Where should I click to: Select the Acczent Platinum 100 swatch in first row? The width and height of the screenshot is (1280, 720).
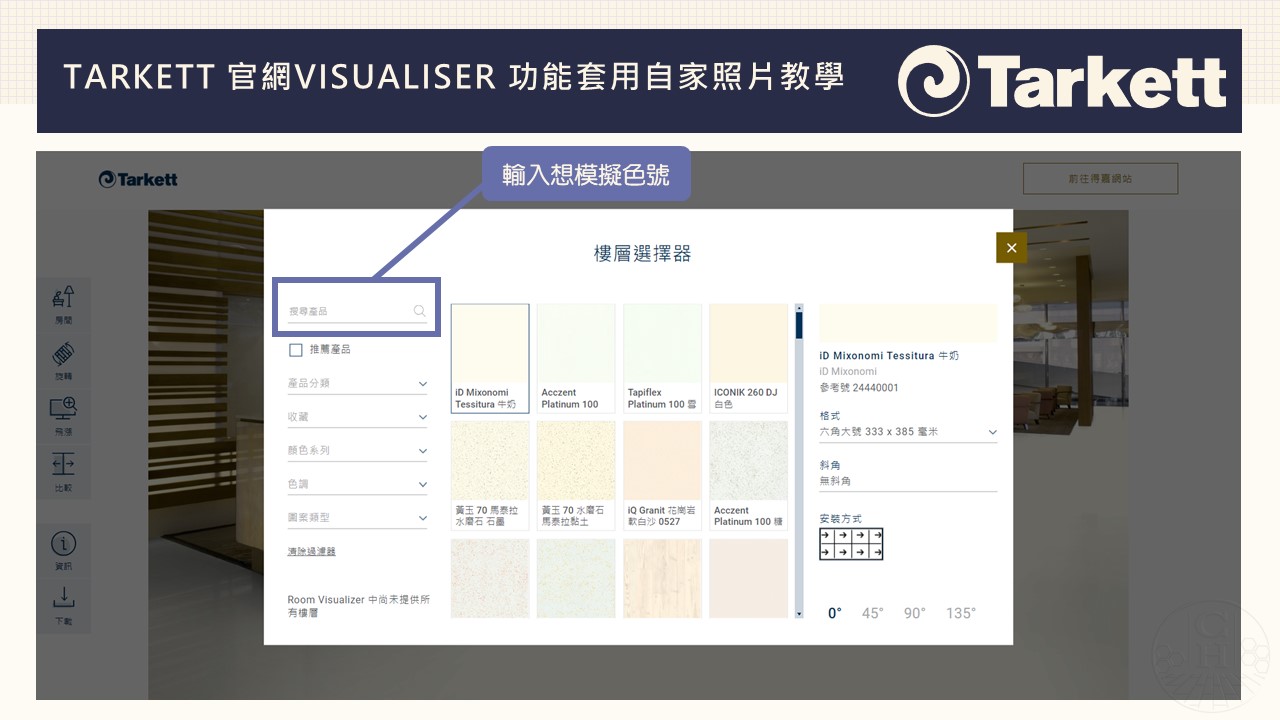coord(576,358)
